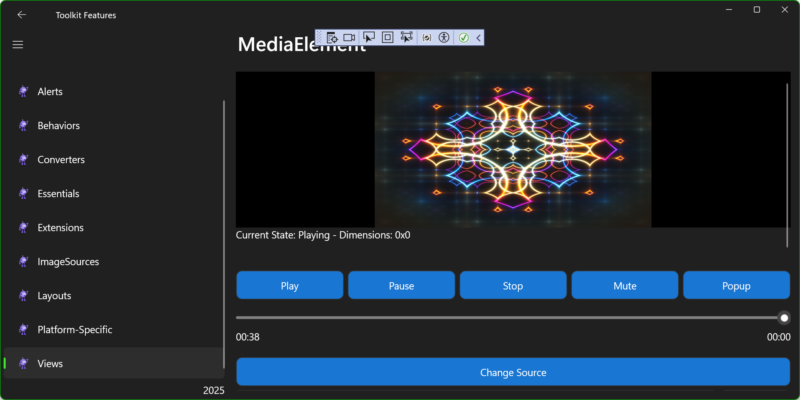Screen dimensions: 800x400
Task: Click the Platform-Specific item's bot icon
Action: pyautogui.click(x=23, y=330)
